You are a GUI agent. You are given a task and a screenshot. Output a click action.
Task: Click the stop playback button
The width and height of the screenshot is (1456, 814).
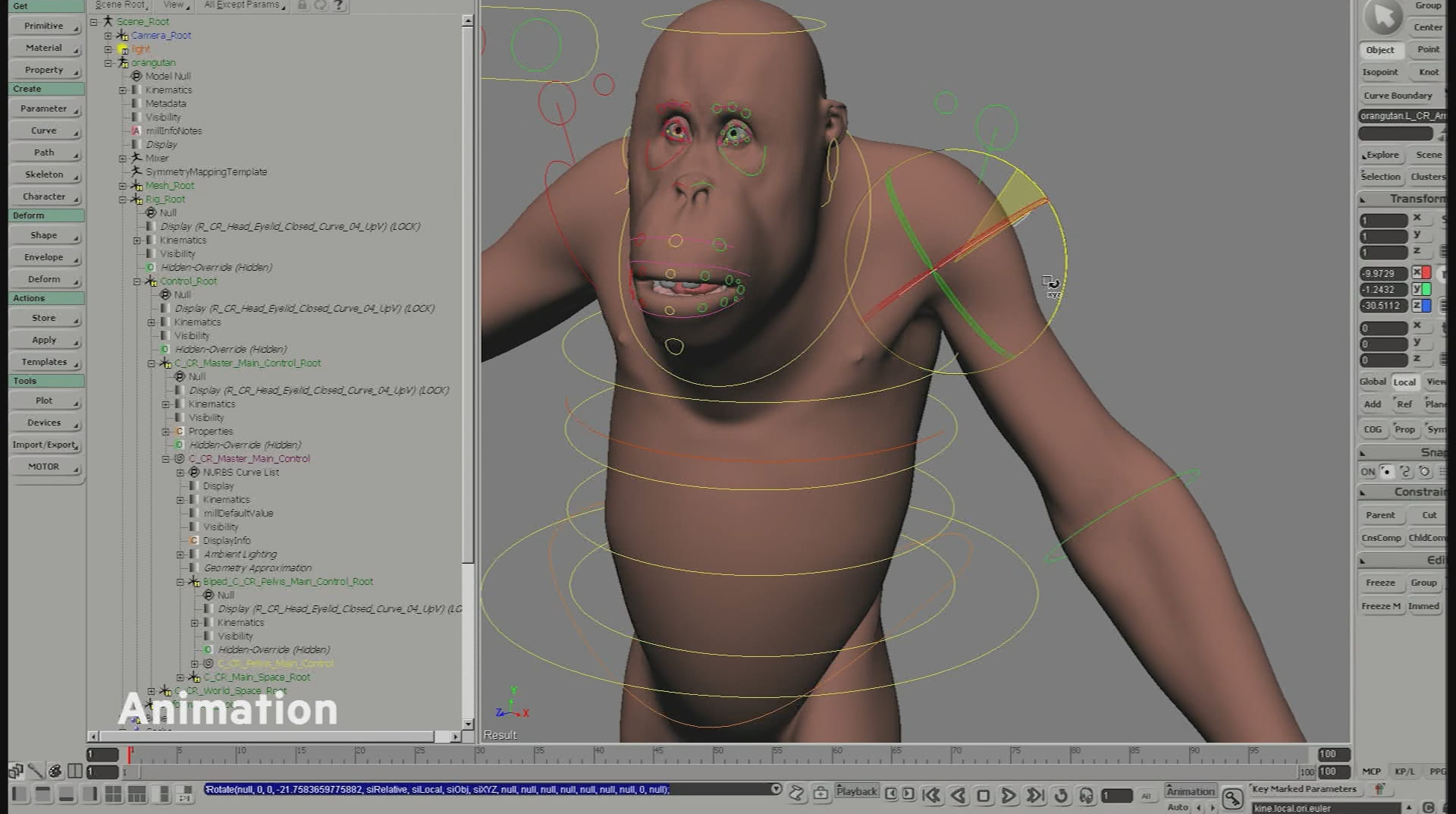pos(984,796)
